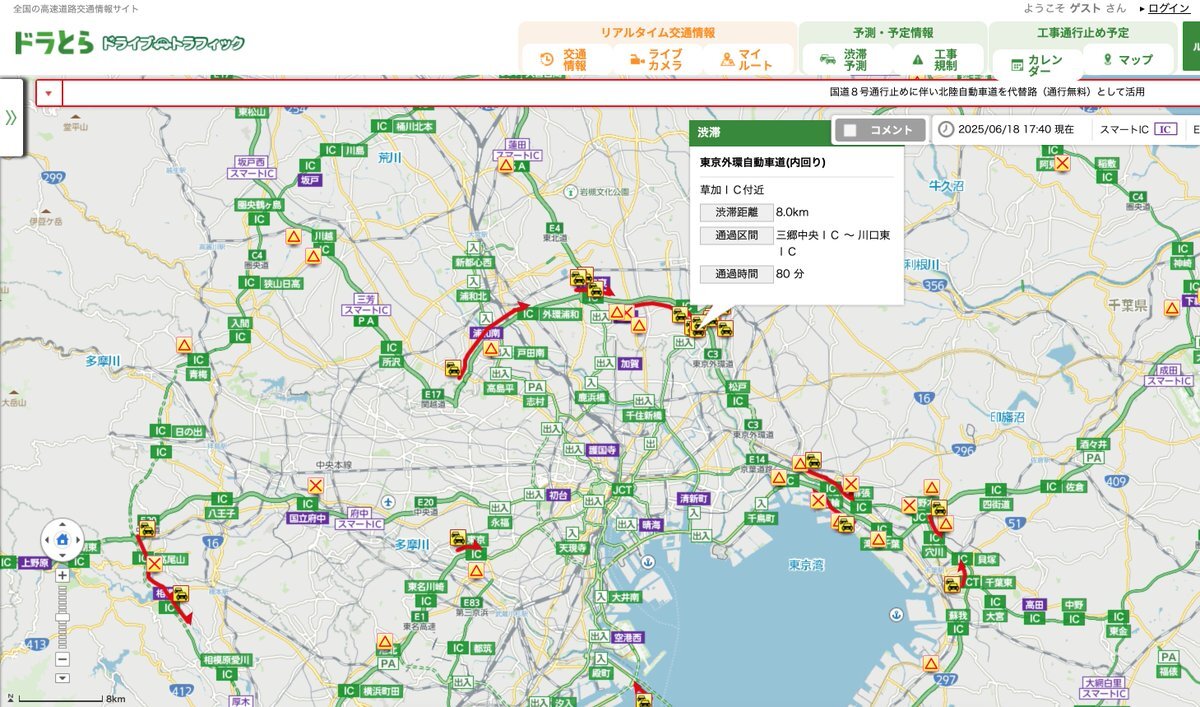Image resolution: width=1200 pixels, height=707 pixels.
Task: Click the closure X above 国立府中
Action: tap(316, 486)
